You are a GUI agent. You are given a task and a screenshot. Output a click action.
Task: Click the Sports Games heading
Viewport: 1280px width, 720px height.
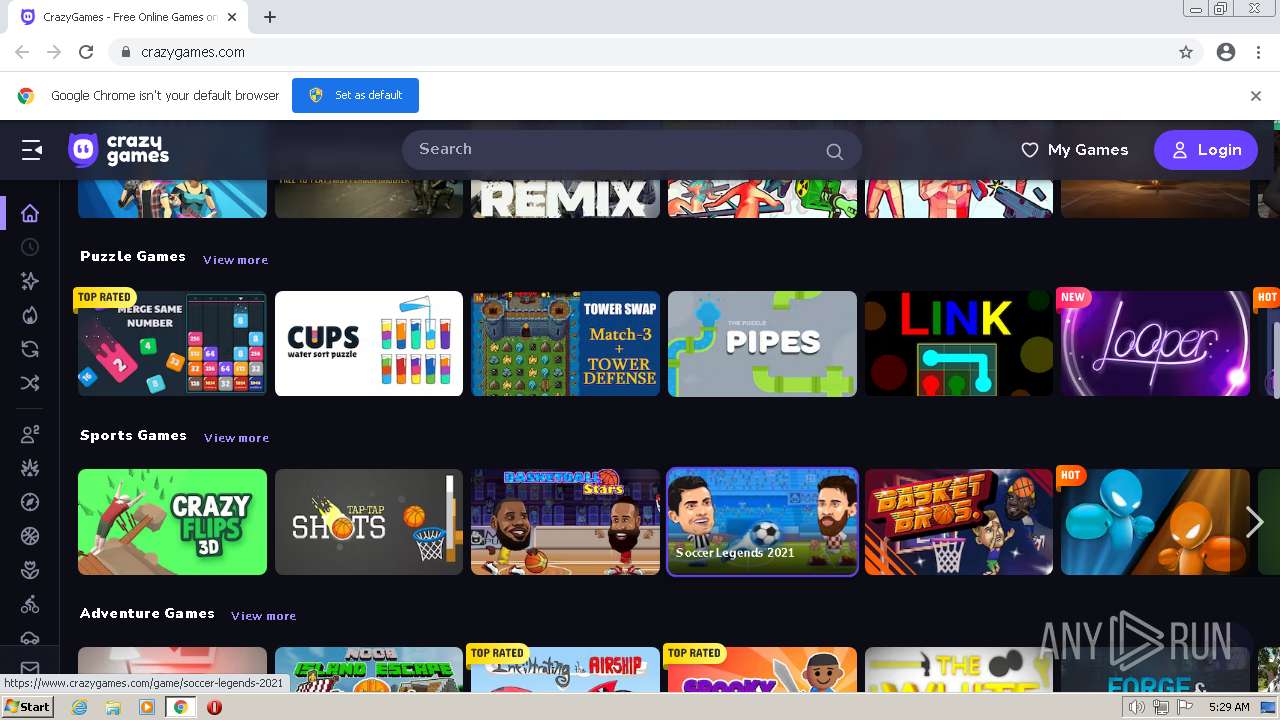point(133,435)
